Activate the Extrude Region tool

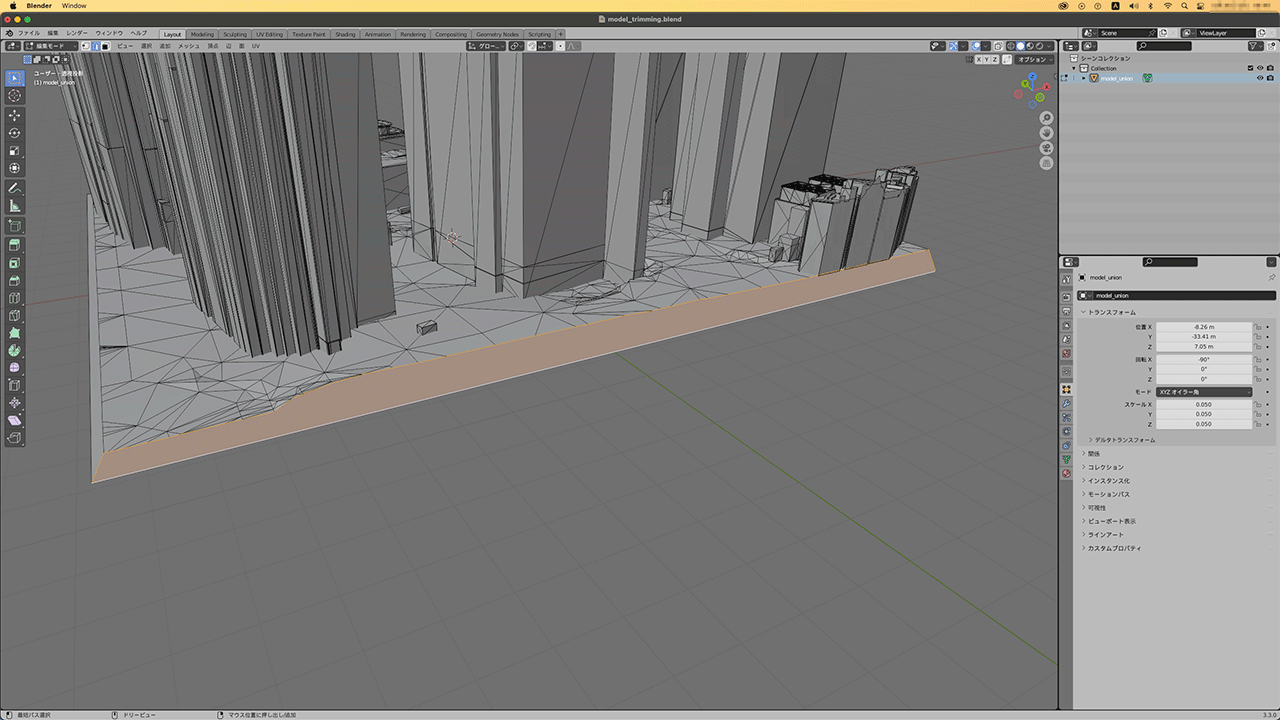(x=15, y=245)
